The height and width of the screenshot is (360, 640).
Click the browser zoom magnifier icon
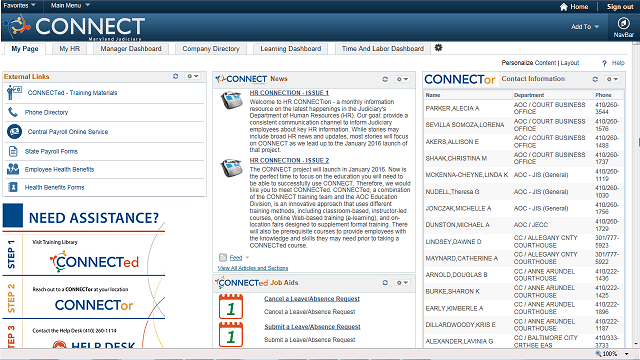598,353
